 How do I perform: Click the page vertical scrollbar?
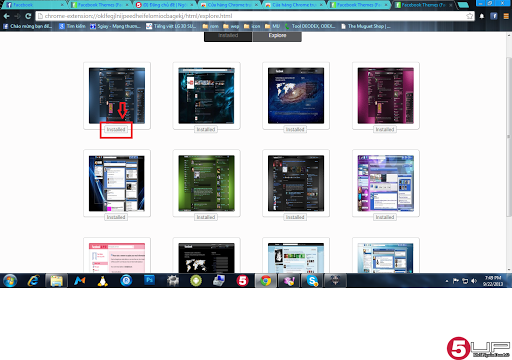tap(509, 137)
